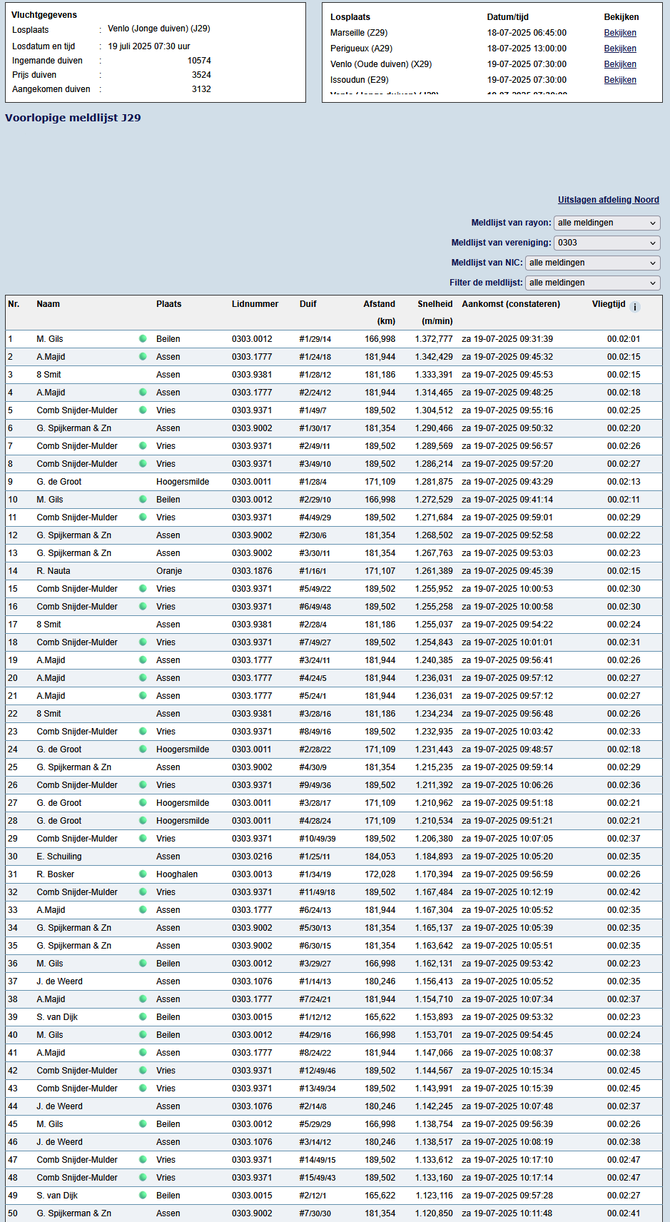Click green dot in row 1 M. Gils
Screen dimensions: 670x1222
pyautogui.click(x=143, y=339)
